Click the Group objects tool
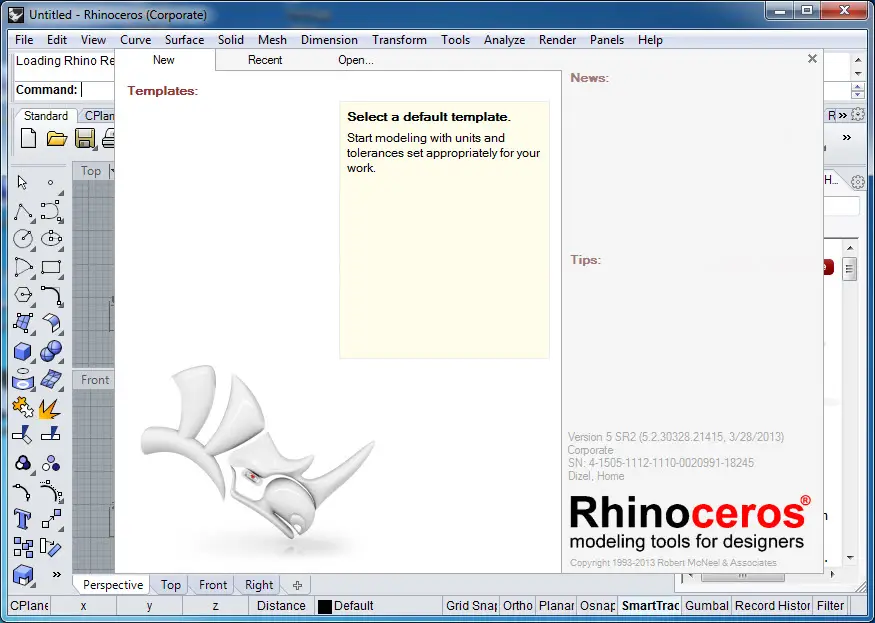This screenshot has height=623, width=875. (x=23, y=463)
